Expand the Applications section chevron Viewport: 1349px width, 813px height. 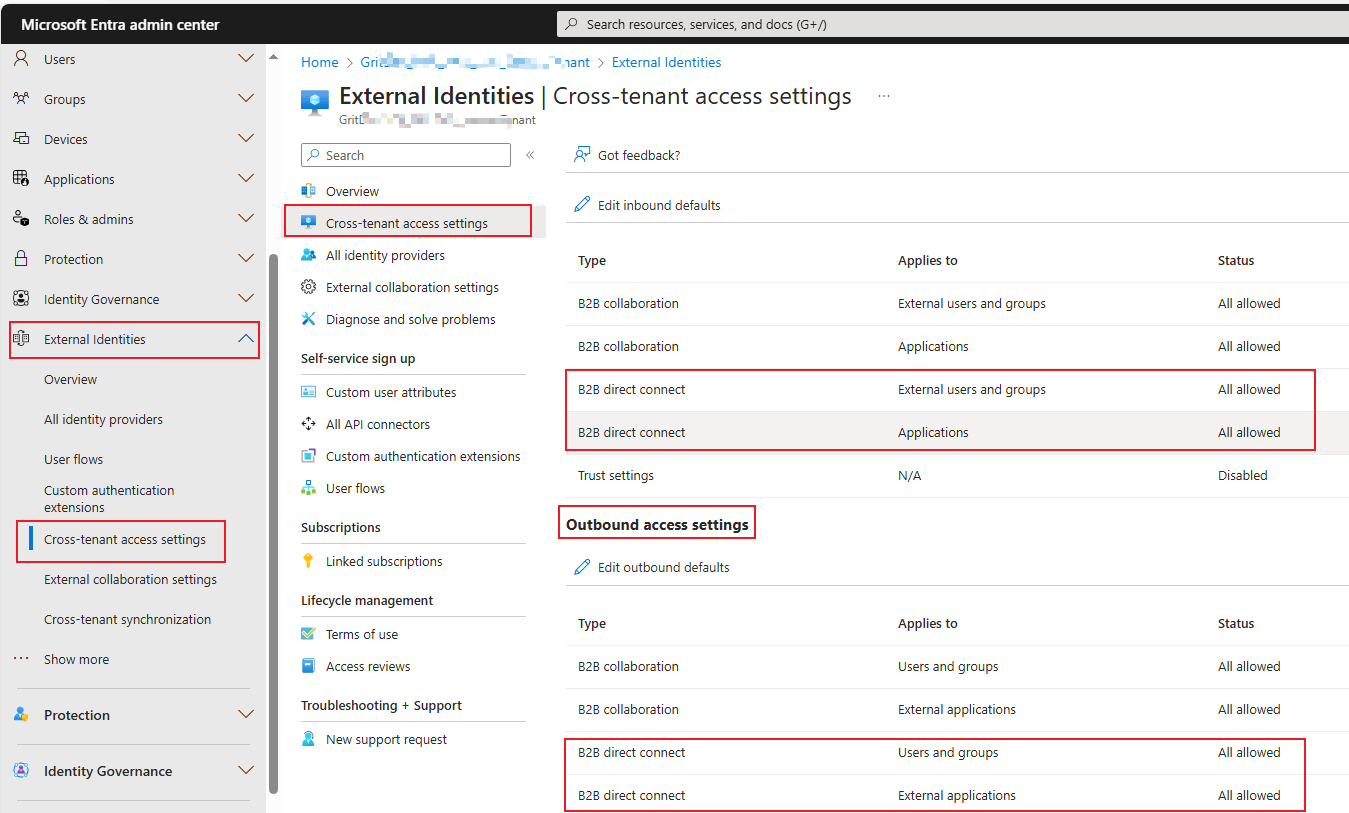(x=246, y=179)
